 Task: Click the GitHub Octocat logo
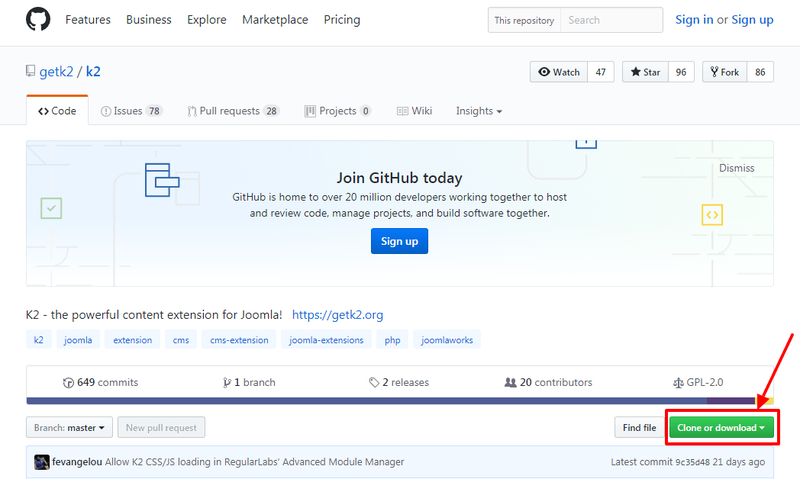pos(38,19)
